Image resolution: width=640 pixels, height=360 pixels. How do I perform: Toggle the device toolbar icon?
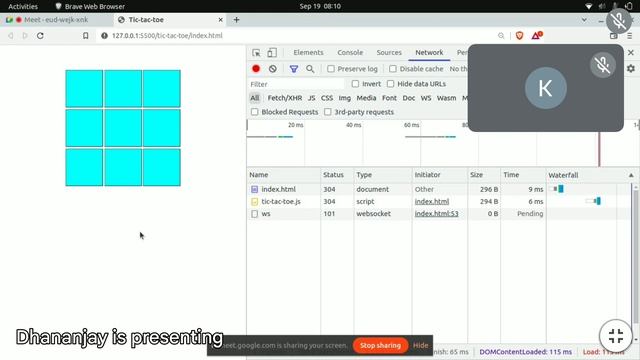coord(272,53)
